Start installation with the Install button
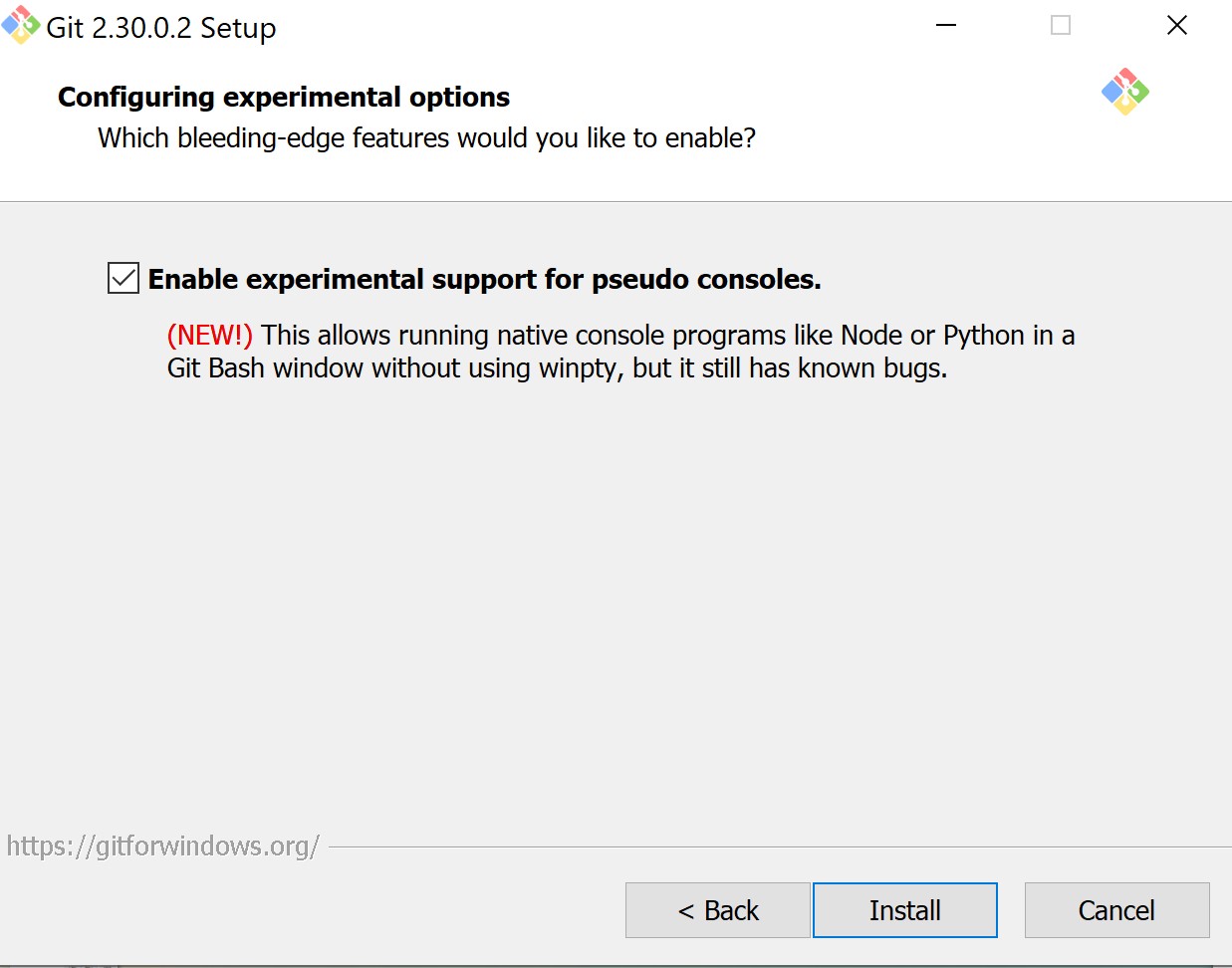The image size is (1232, 968). [x=905, y=910]
